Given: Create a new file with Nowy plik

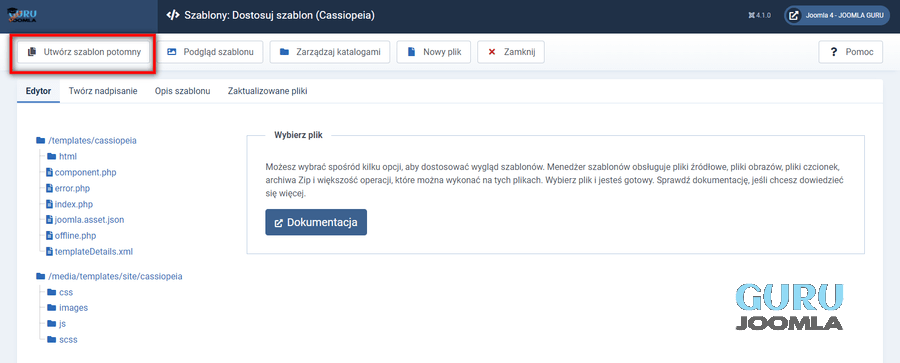Looking at the screenshot, I should pos(433,52).
